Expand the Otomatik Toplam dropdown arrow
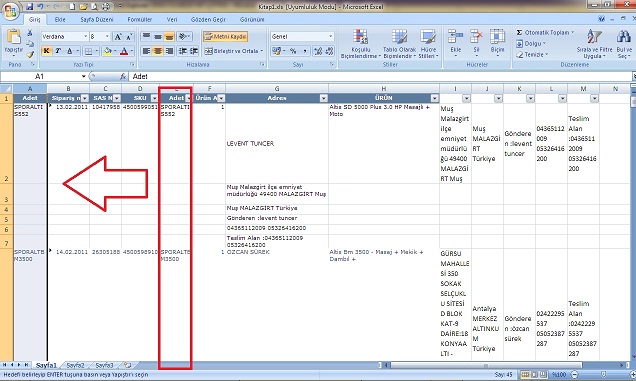Viewport: 636px width, 381px height. coord(572,32)
